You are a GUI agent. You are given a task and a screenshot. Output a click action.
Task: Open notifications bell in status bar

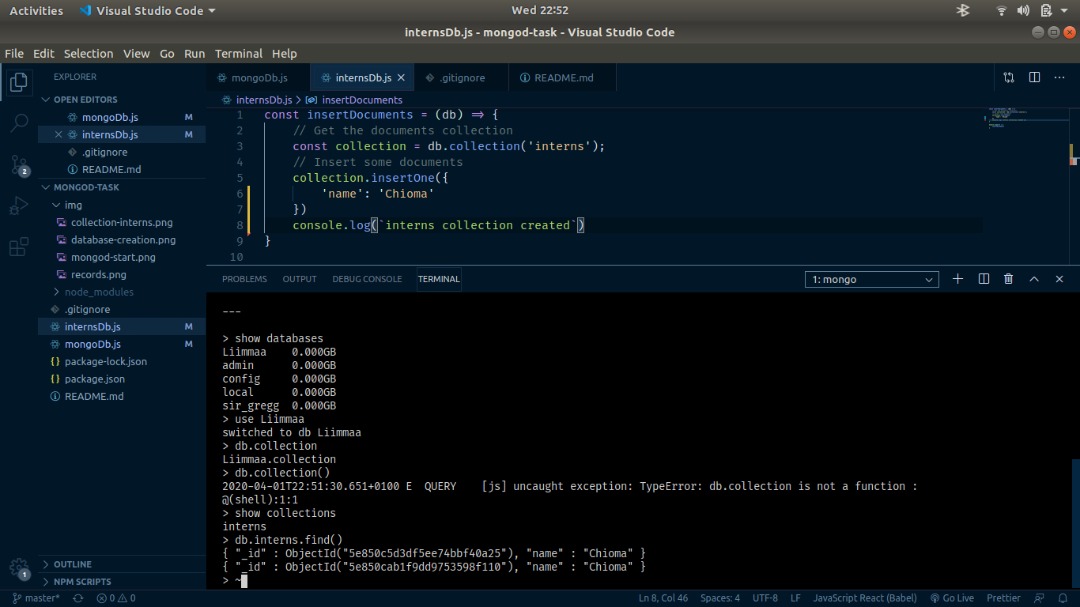pos(1063,598)
